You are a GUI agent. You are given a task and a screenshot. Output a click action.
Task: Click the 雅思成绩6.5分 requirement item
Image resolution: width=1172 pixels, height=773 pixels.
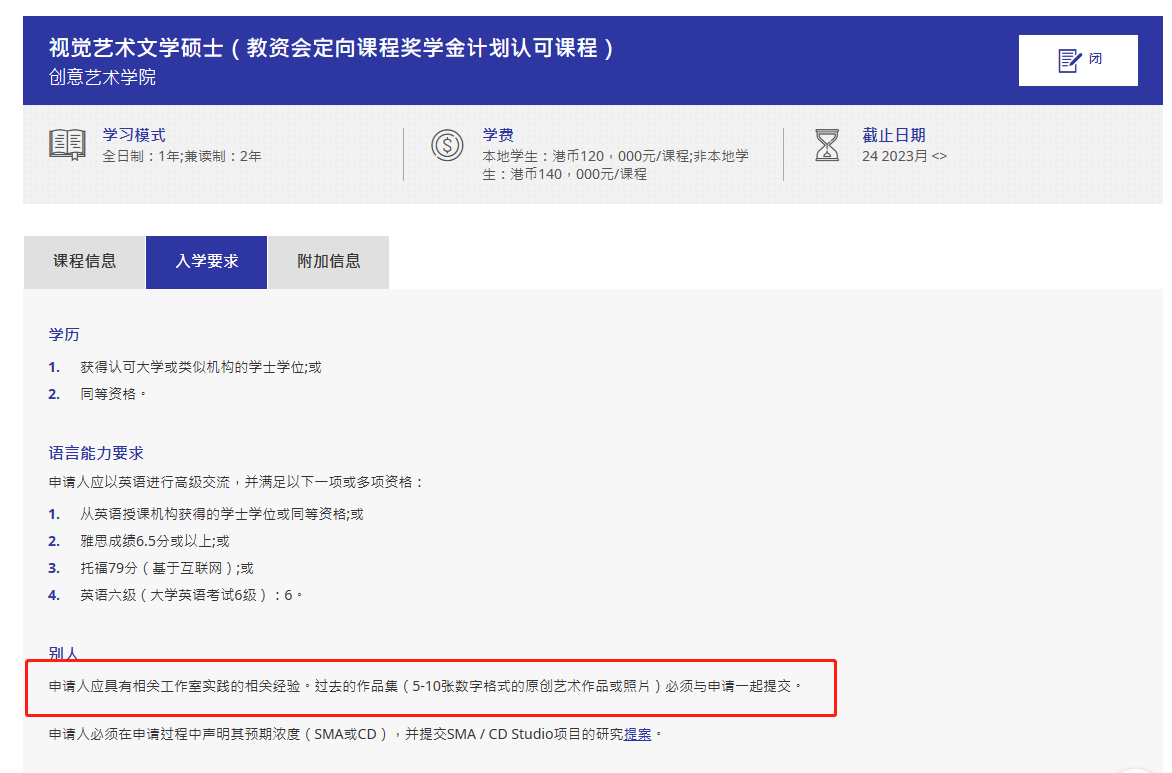click(x=155, y=541)
